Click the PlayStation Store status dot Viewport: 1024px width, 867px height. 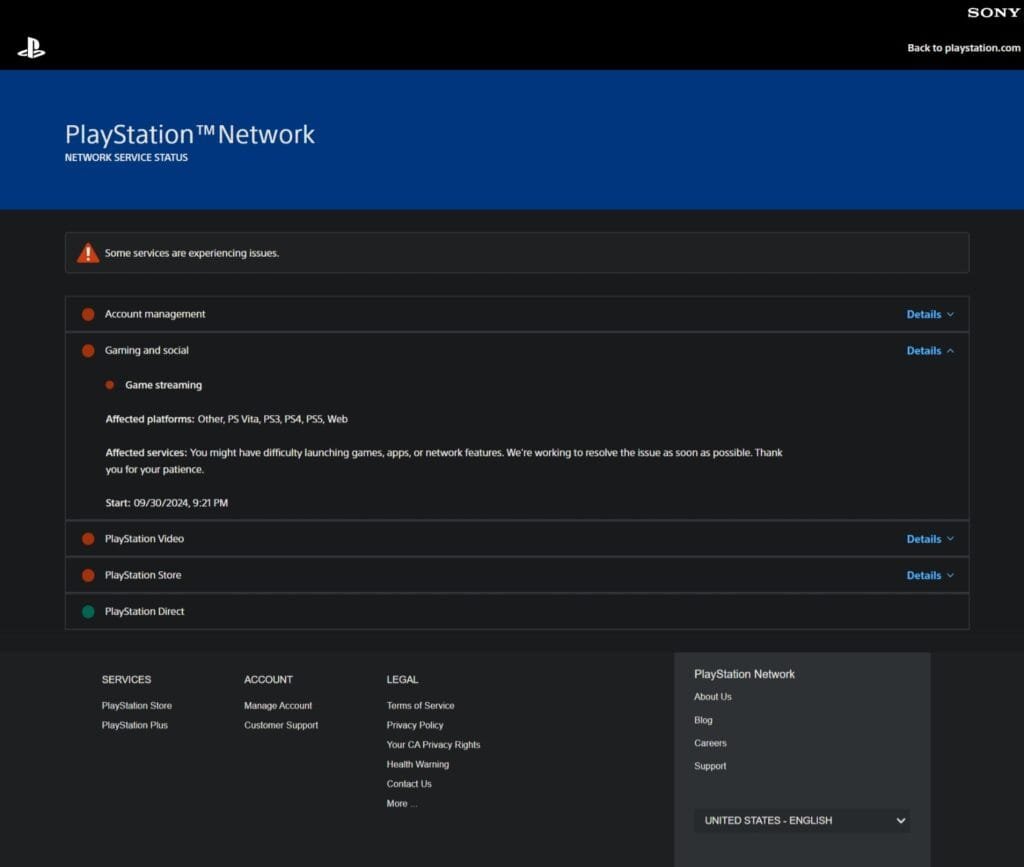[x=88, y=575]
